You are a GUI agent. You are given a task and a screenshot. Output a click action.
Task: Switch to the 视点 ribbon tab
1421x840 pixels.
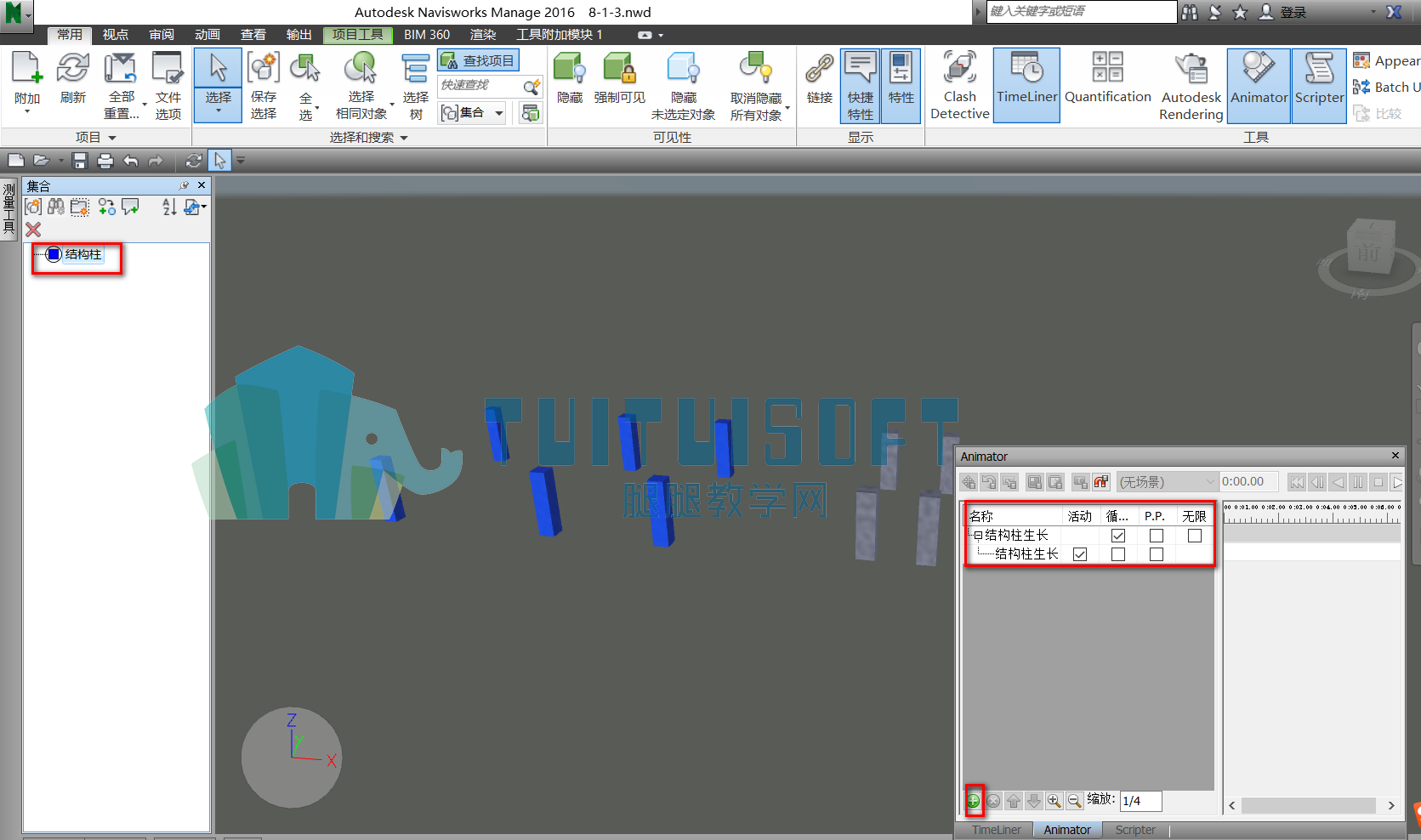tap(115, 35)
